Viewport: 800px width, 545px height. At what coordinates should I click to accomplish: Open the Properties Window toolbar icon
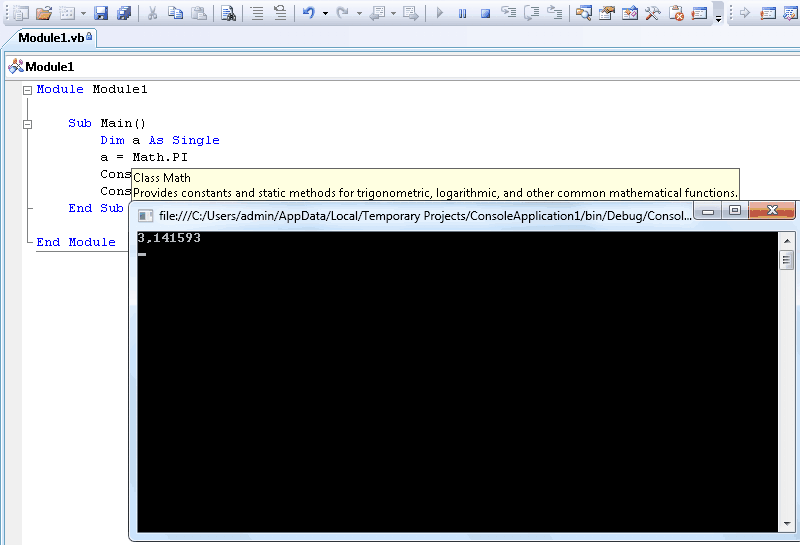point(606,13)
